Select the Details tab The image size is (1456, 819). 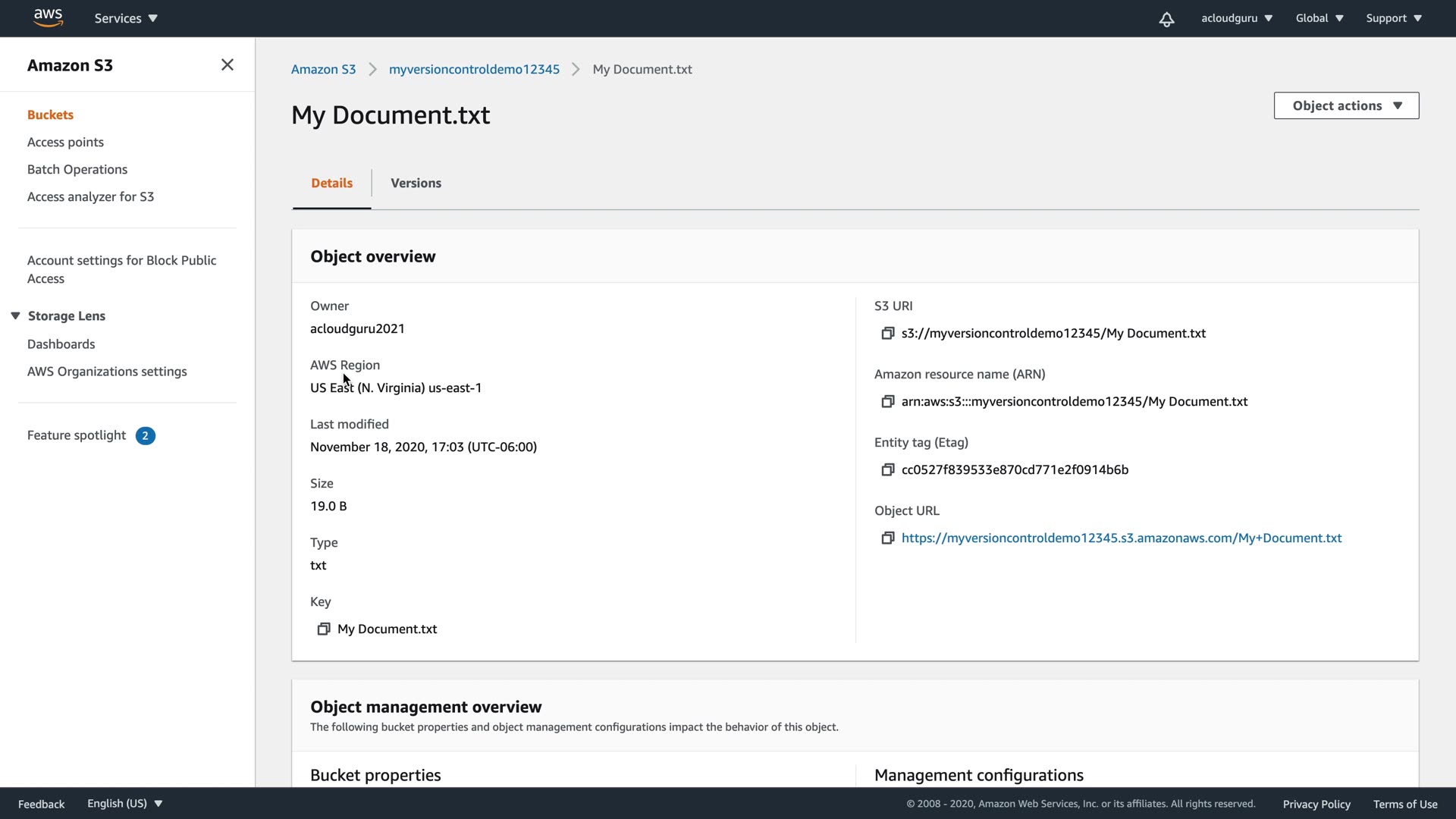click(x=331, y=184)
